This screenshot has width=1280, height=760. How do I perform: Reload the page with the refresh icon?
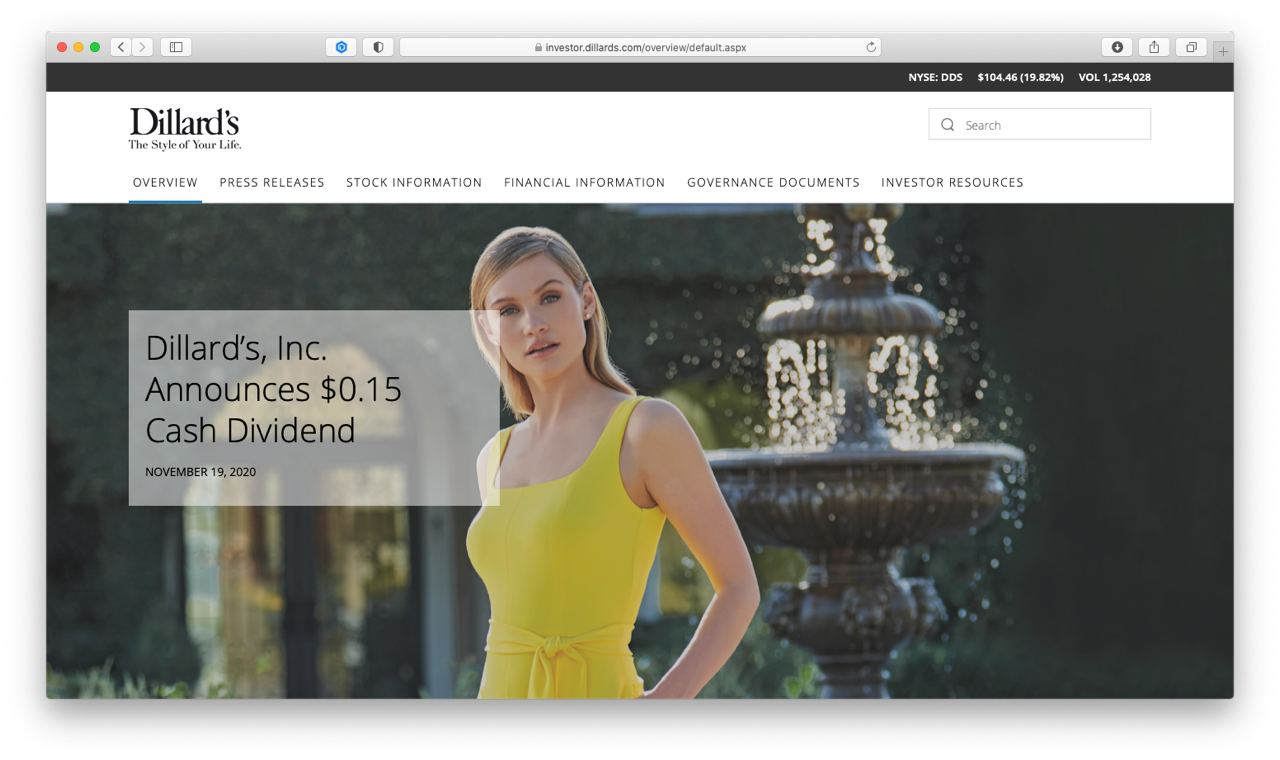click(871, 47)
